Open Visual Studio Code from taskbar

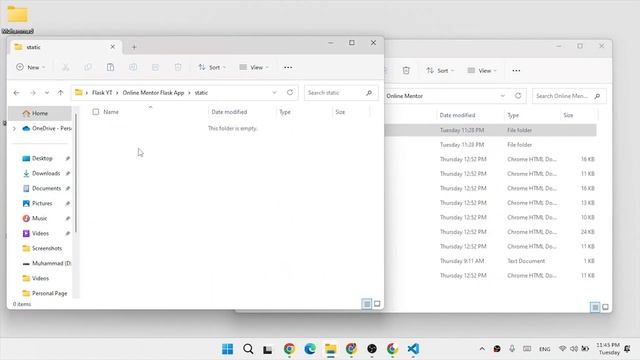pyautogui.click(x=413, y=349)
